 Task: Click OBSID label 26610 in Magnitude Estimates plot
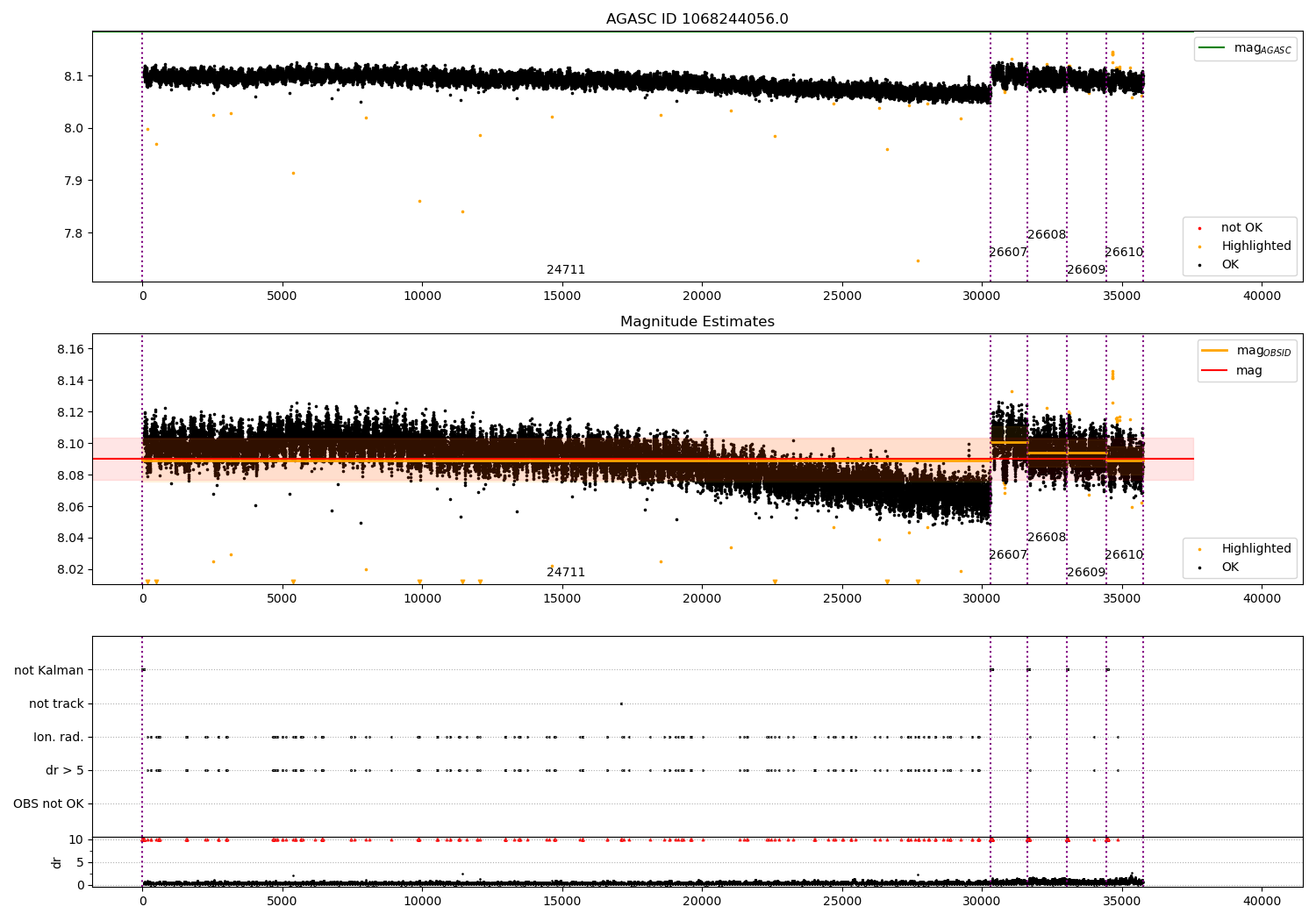[1124, 555]
